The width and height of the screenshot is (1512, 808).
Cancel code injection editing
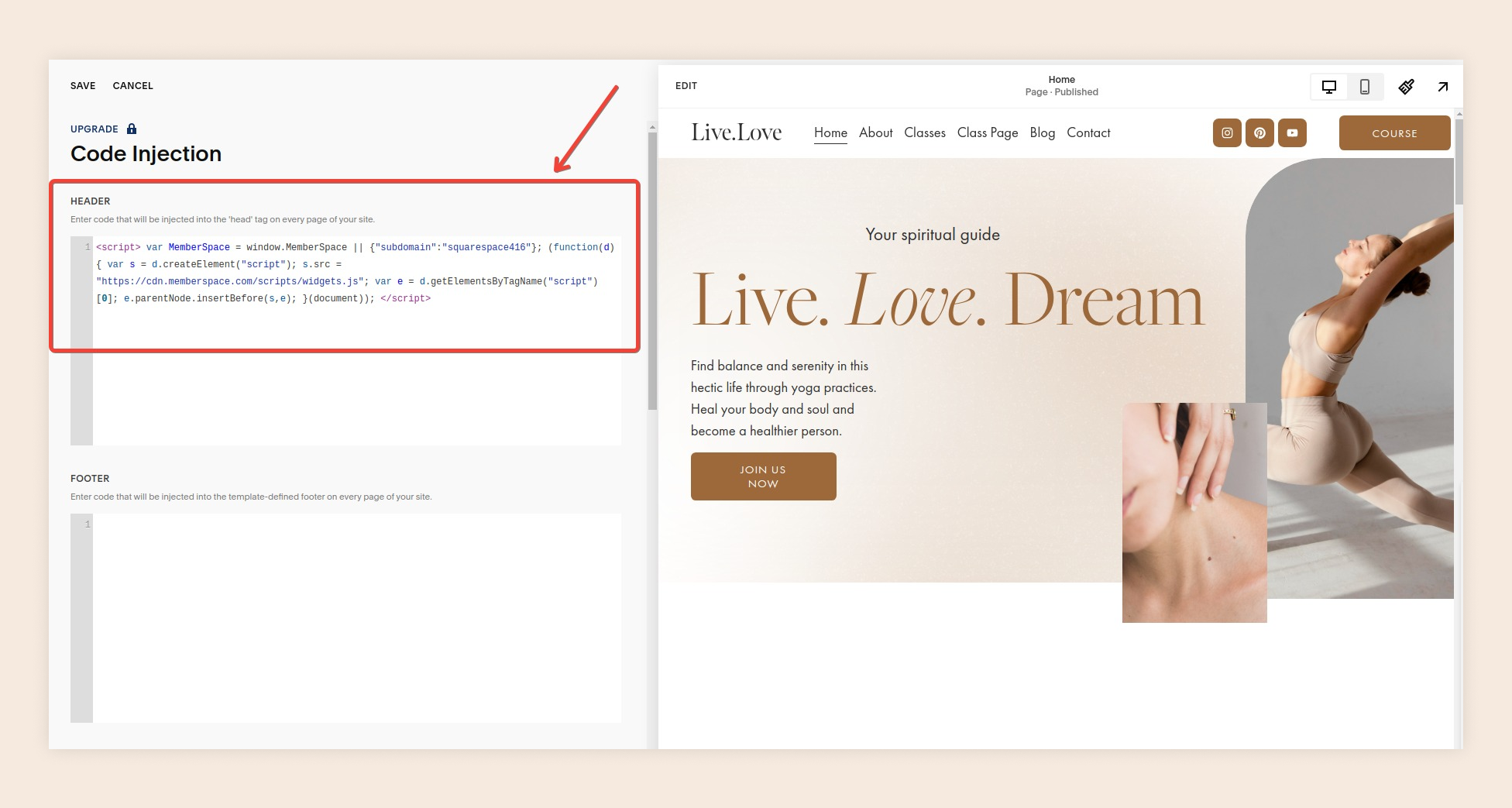(132, 86)
